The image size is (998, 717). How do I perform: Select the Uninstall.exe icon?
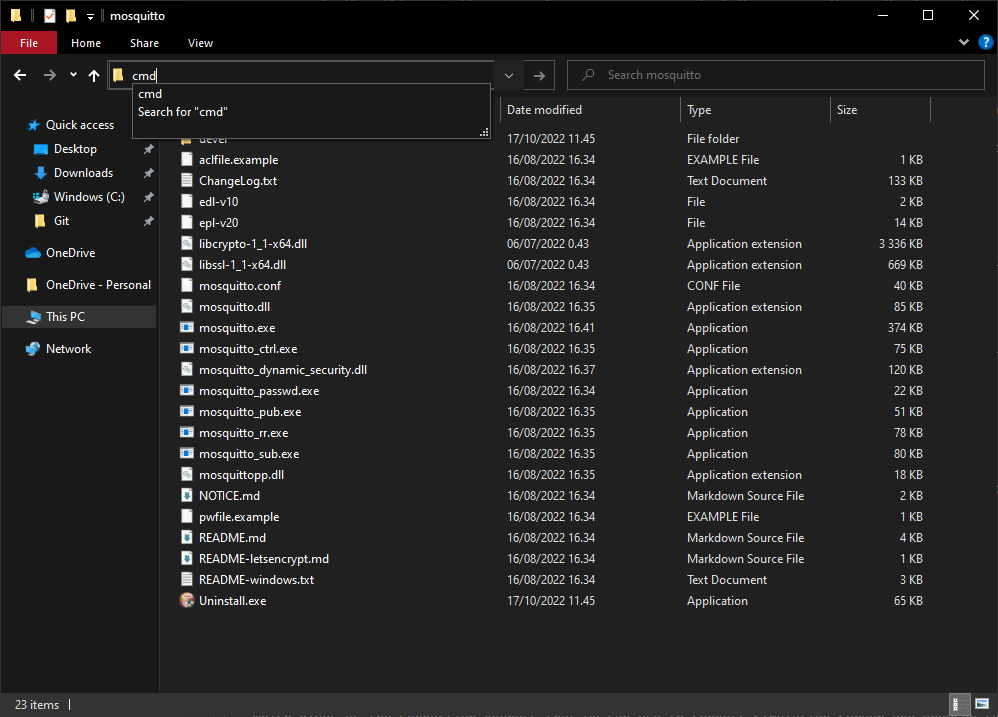point(186,601)
